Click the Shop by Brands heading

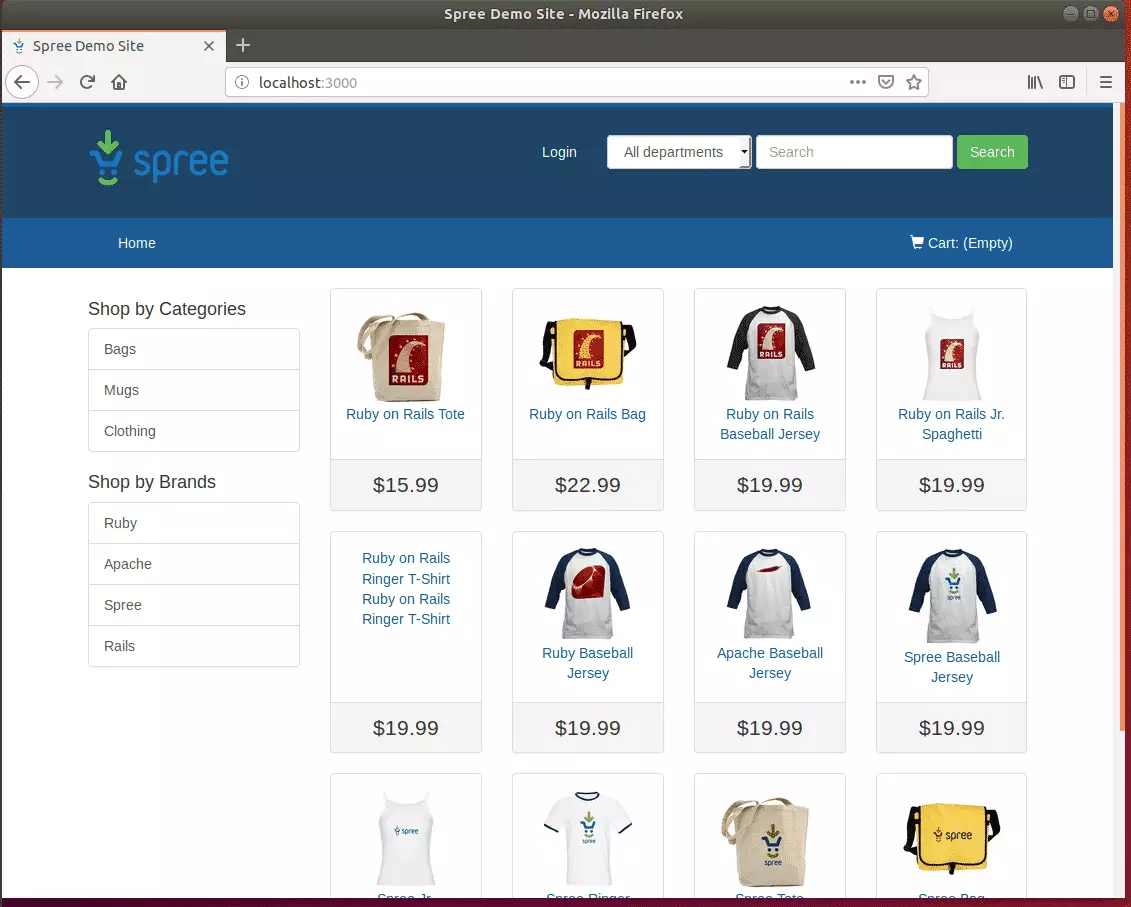coord(151,482)
